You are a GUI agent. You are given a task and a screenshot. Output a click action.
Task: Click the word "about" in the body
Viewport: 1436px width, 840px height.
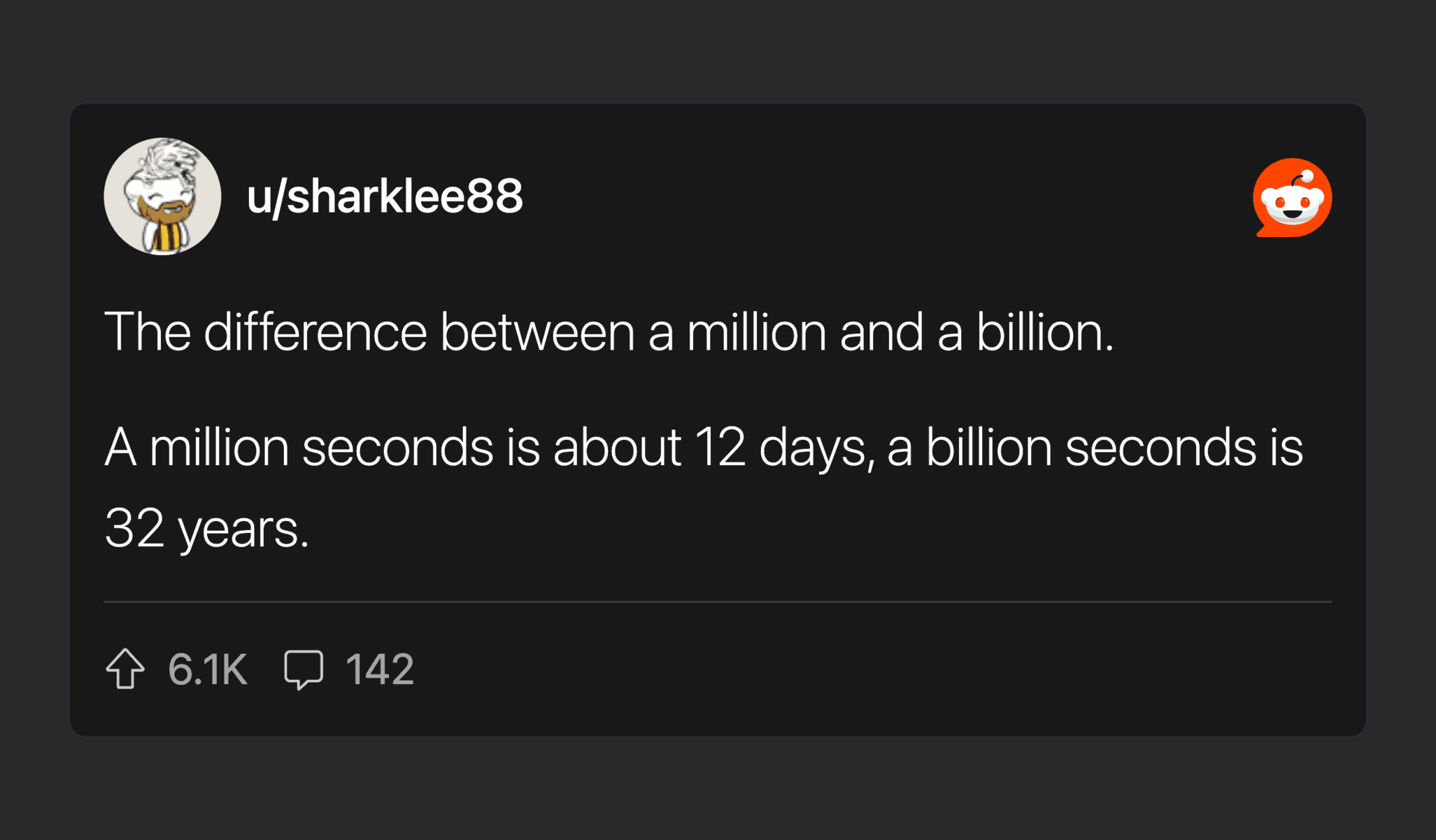click(x=617, y=447)
